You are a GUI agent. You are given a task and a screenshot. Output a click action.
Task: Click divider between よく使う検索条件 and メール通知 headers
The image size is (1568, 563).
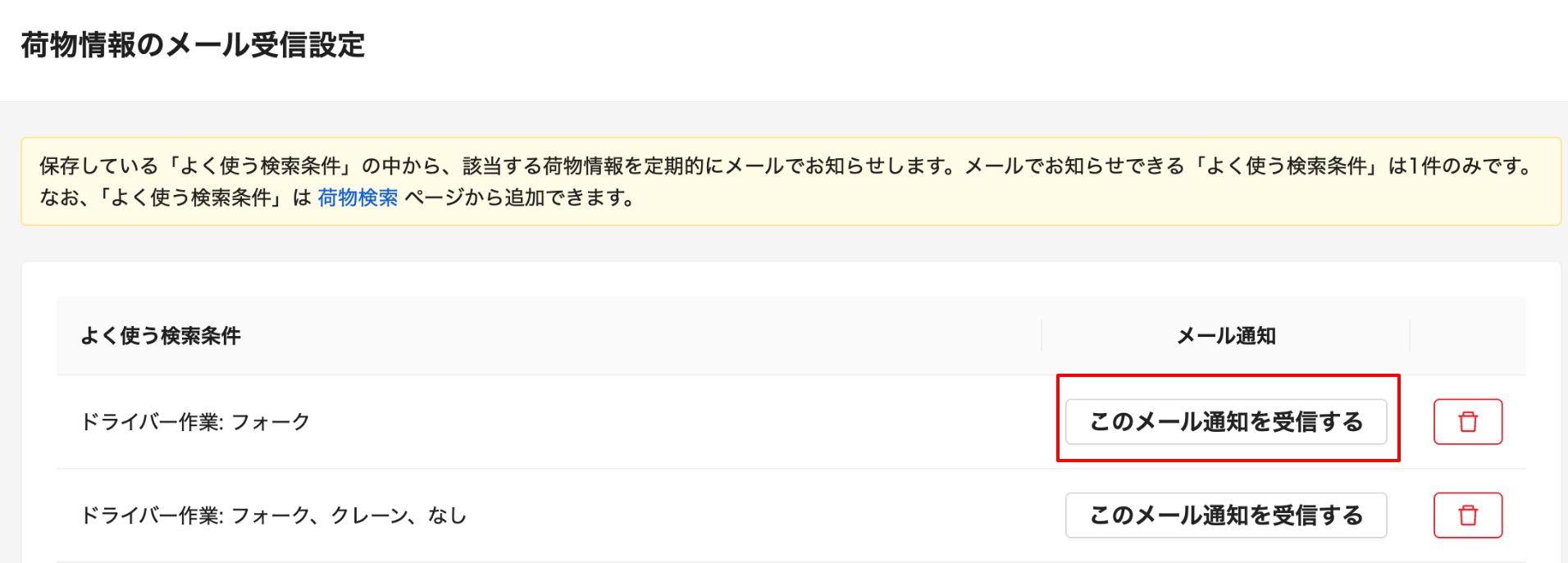click(x=1042, y=336)
